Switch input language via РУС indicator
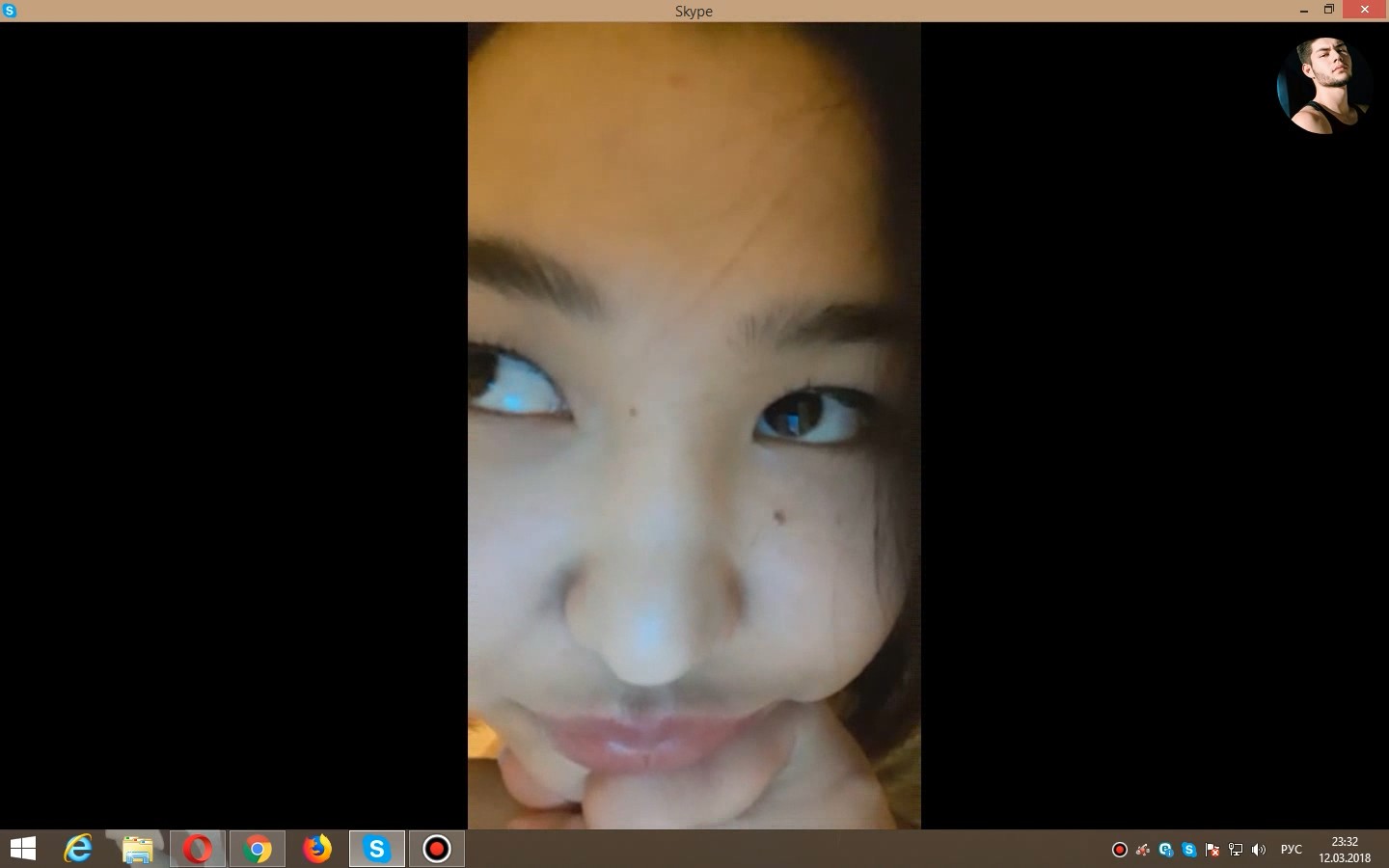Screen dimensions: 1389x868 1292,850
